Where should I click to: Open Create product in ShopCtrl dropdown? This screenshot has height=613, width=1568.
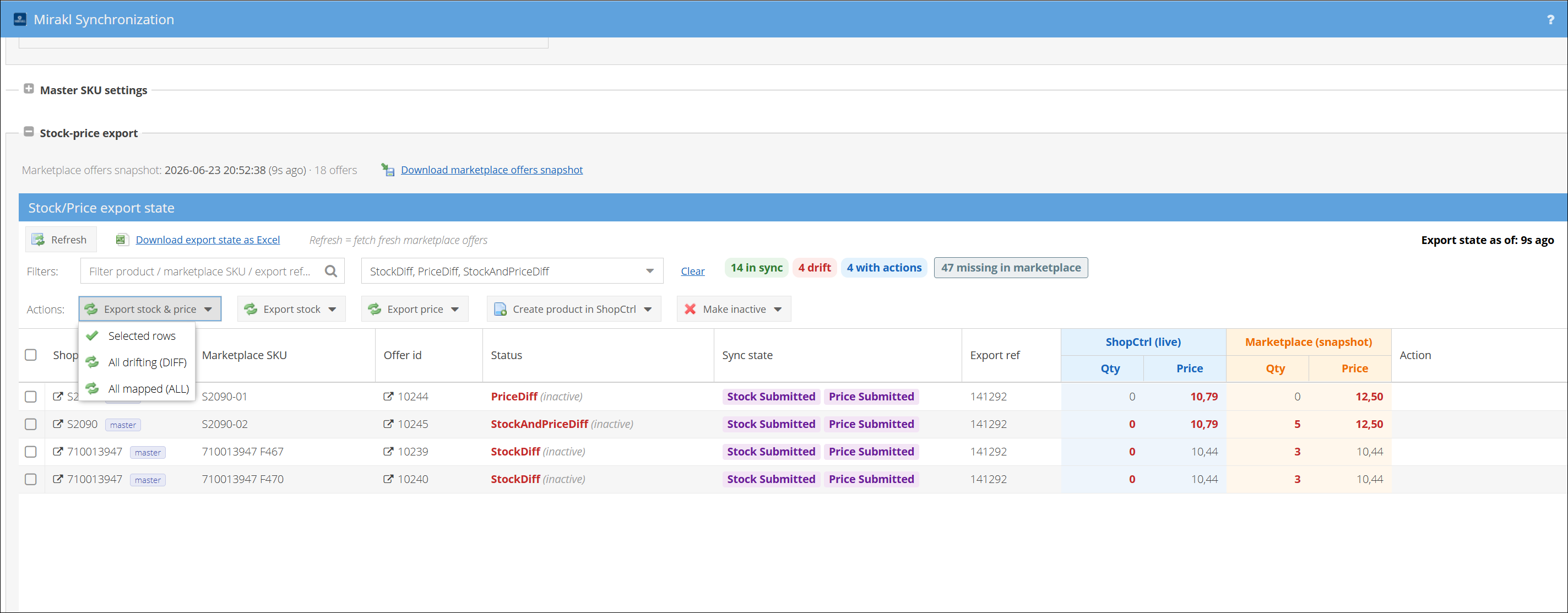574,309
